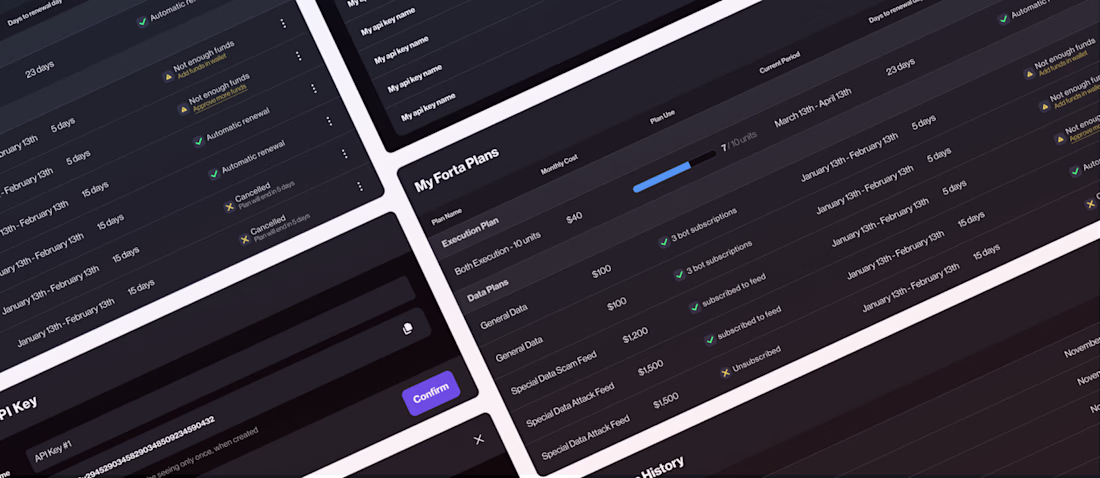Click green check on Both Execution's 23 days renewal status
The width and height of the screenshot is (1100, 478).
click(x=1004, y=19)
